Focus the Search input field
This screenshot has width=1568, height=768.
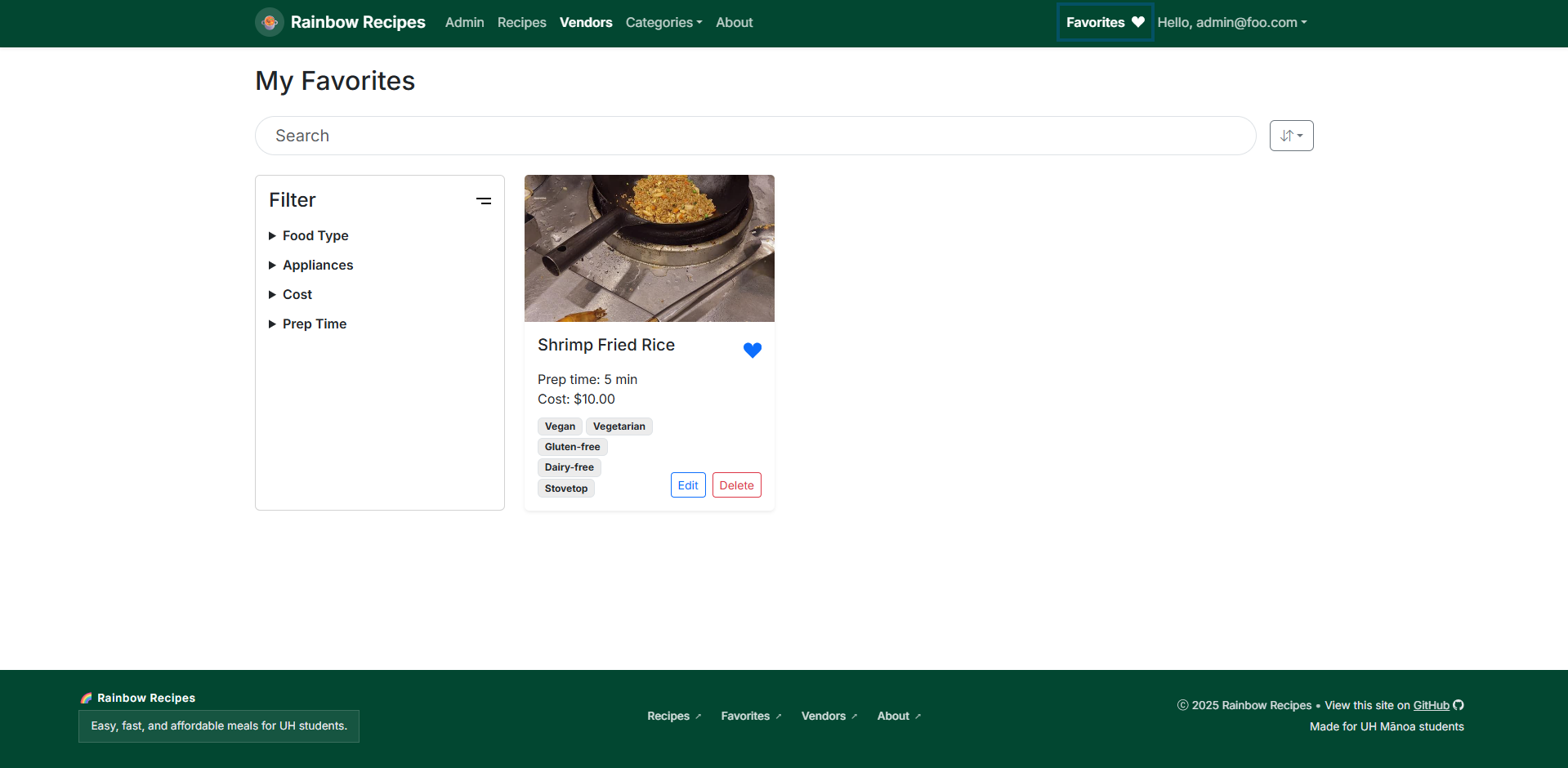pyautogui.click(x=755, y=136)
